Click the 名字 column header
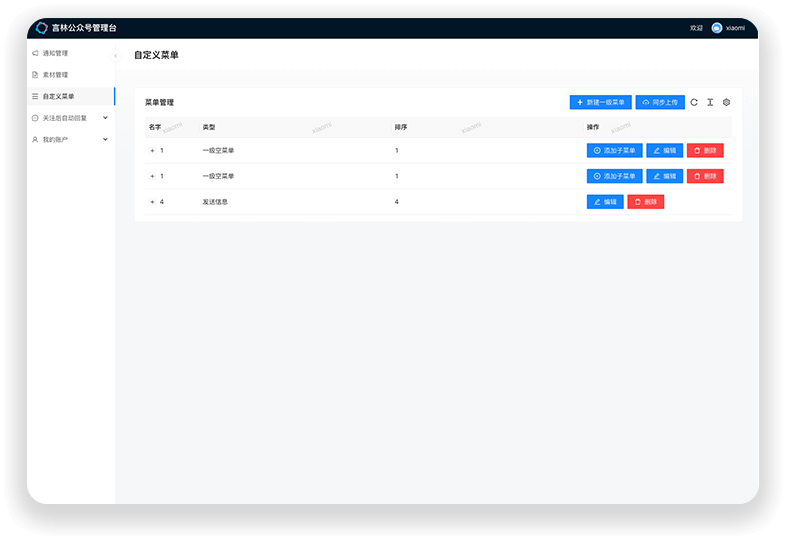Image resolution: width=786 pixels, height=540 pixels. pyautogui.click(x=155, y=127)
